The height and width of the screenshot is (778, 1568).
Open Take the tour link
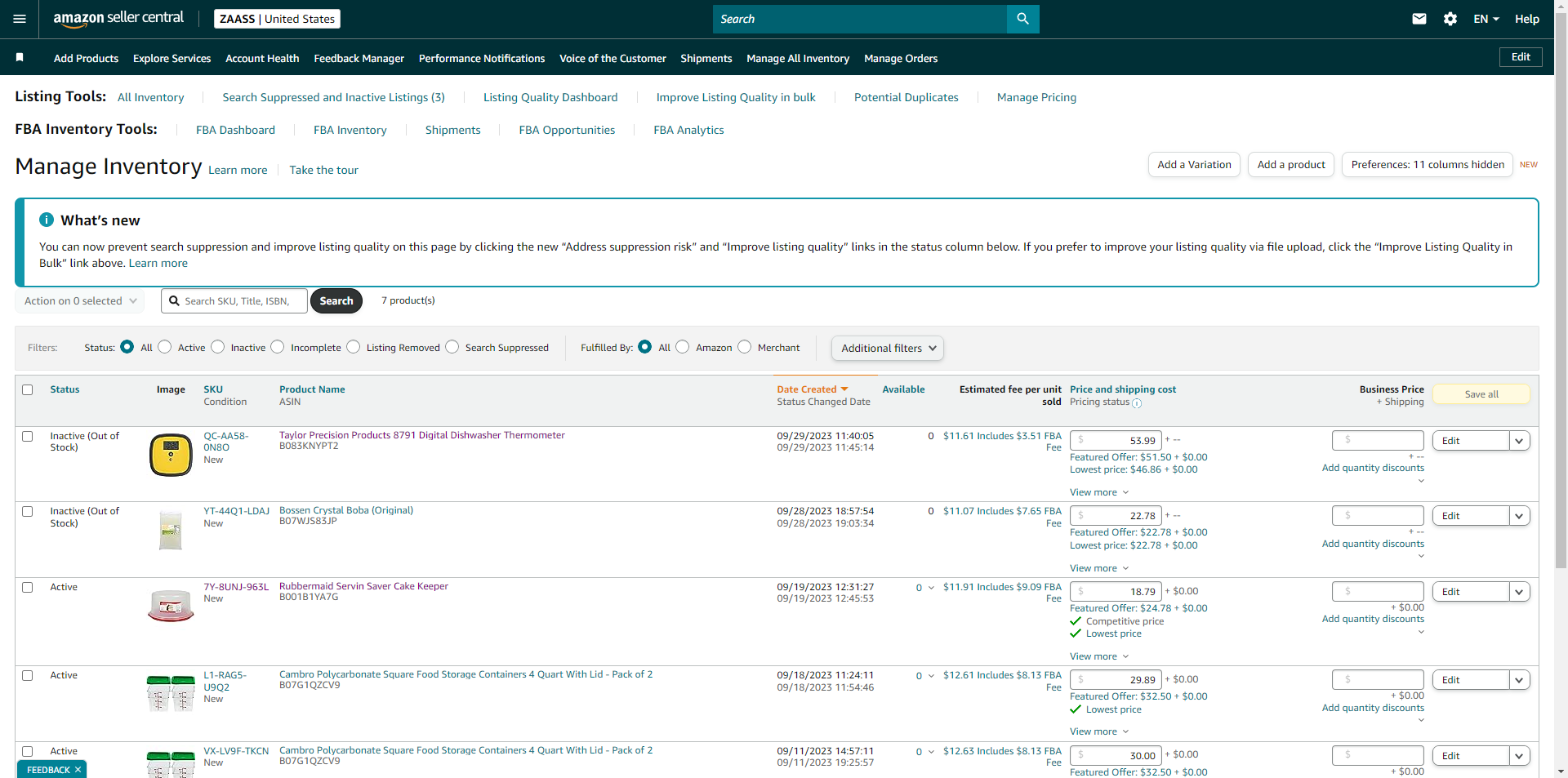point(323,170)
